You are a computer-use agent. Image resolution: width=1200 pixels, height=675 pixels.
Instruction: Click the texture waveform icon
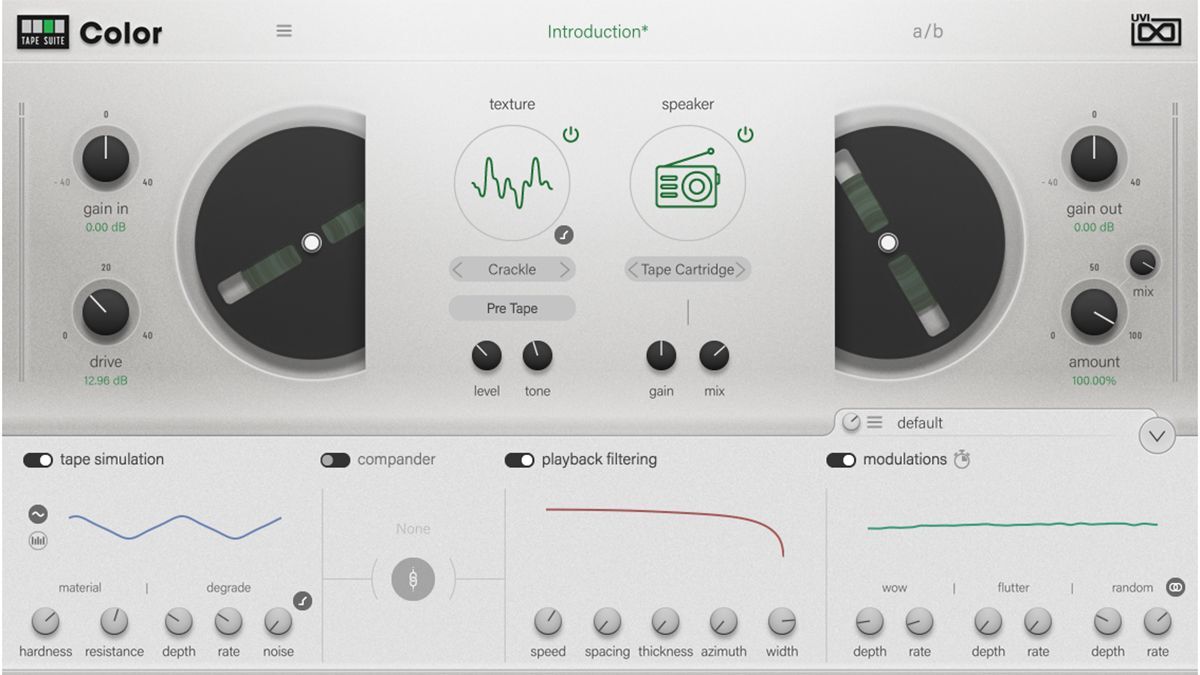512,182
